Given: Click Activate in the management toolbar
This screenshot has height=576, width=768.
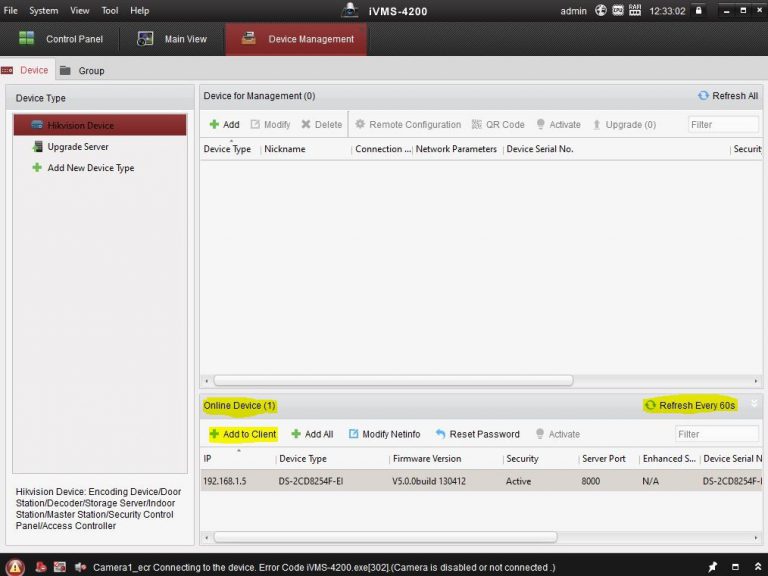Looking at the screenshot, I should [558, 124].
